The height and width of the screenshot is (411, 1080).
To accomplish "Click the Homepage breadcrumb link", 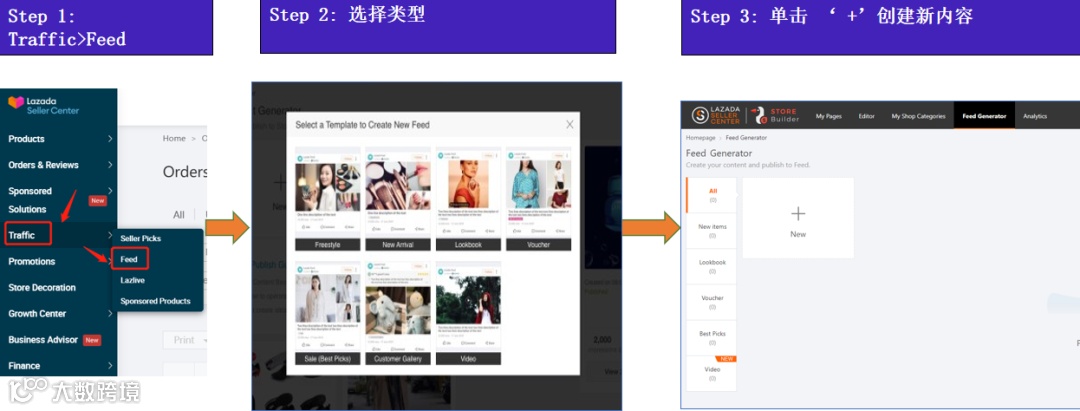I will pyautogui.click(x=700, y=138).
